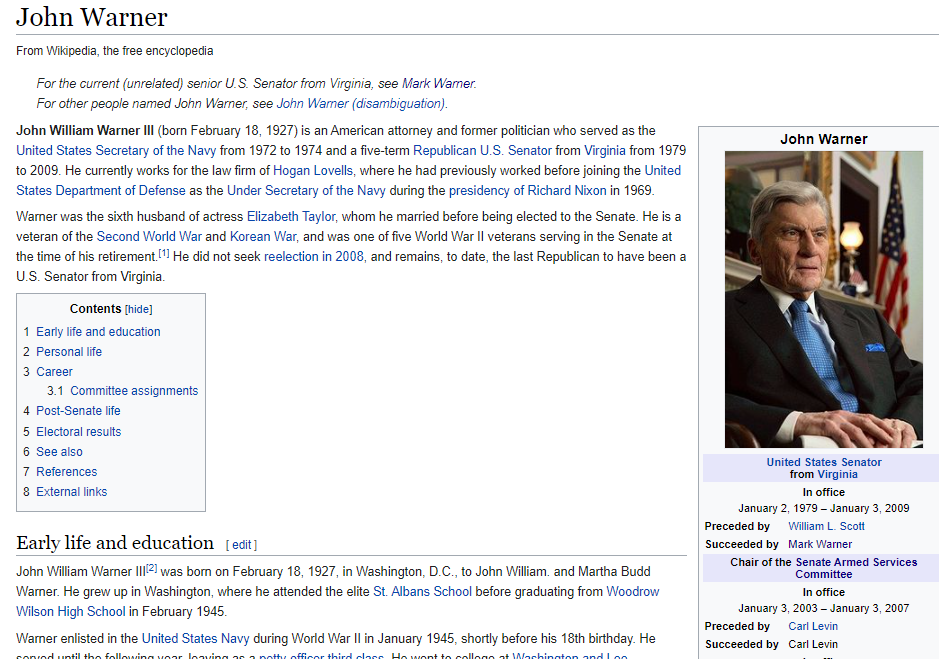Screen dimensions: 939x659
Task: Click the Second World War link
Action: tap(149, 237)
